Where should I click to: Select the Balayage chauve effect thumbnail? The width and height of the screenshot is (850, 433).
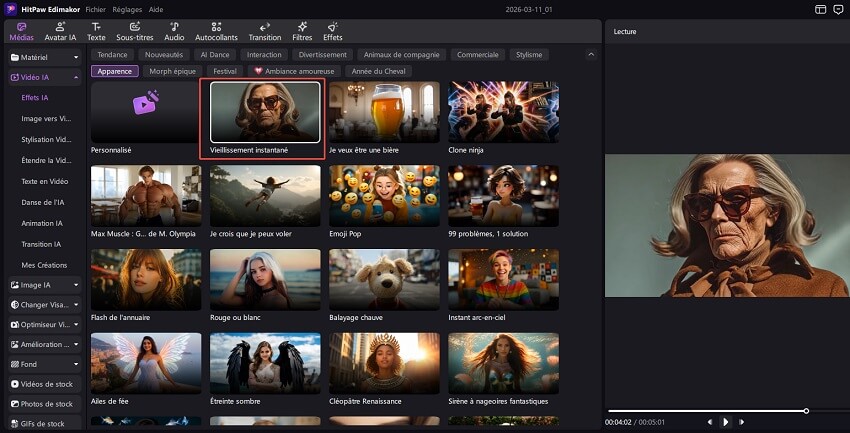(384, 280)
